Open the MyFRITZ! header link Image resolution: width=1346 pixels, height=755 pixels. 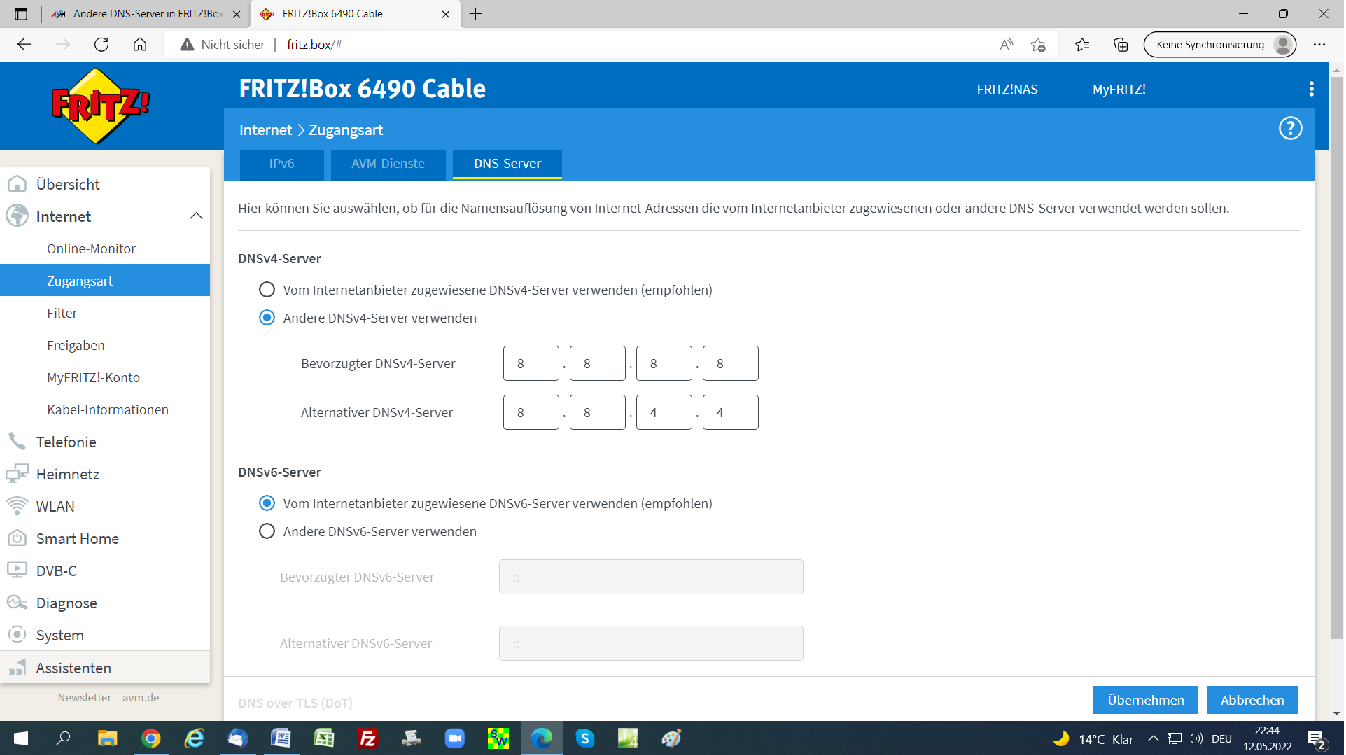pyautogui.click(x=1118, y=89)
